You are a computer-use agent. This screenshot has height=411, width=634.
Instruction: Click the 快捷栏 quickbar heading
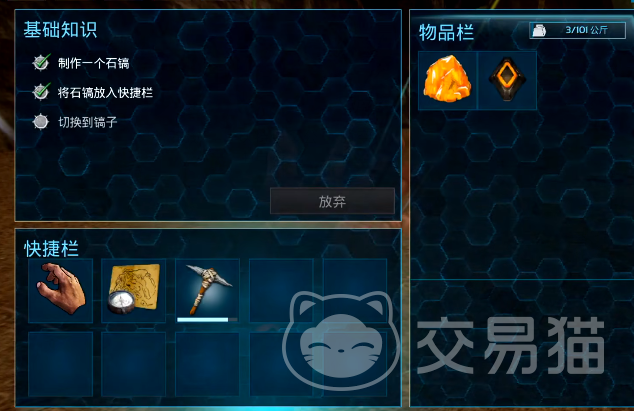point(51,248)
